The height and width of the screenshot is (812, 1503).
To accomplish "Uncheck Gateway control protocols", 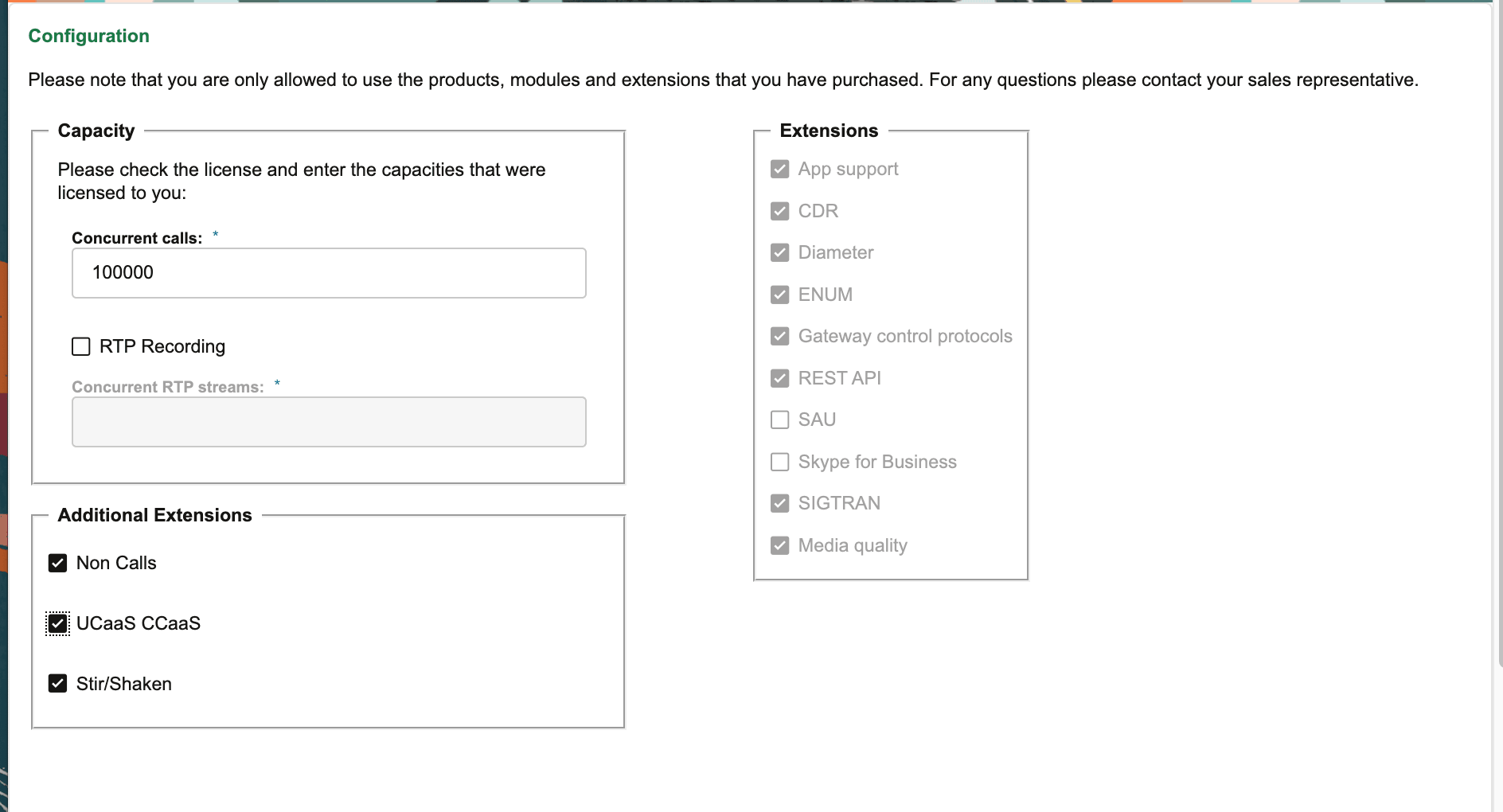I will pos(779,336).
